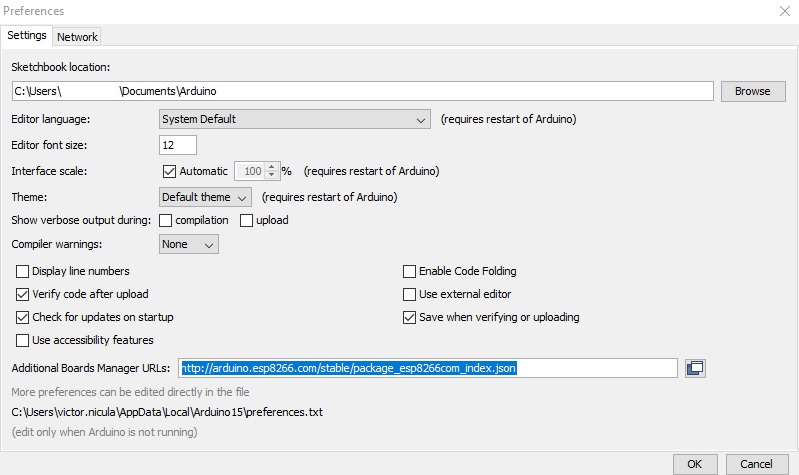Disable Save when verifying or uploading

click(409, 317)
